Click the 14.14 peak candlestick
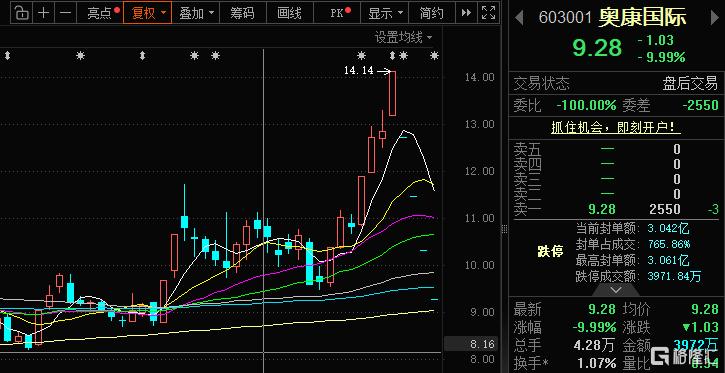Viewport: 725px width, 373px height. click(x=392, y=93)
